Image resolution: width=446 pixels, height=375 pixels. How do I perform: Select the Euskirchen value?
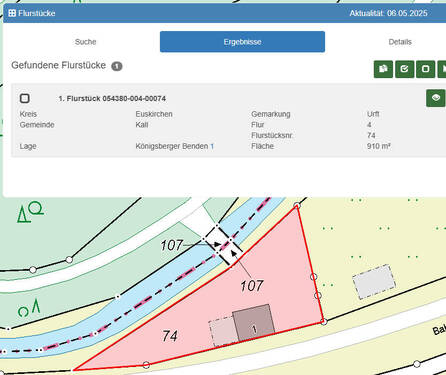pyautogui.click(x=154, y=114)
